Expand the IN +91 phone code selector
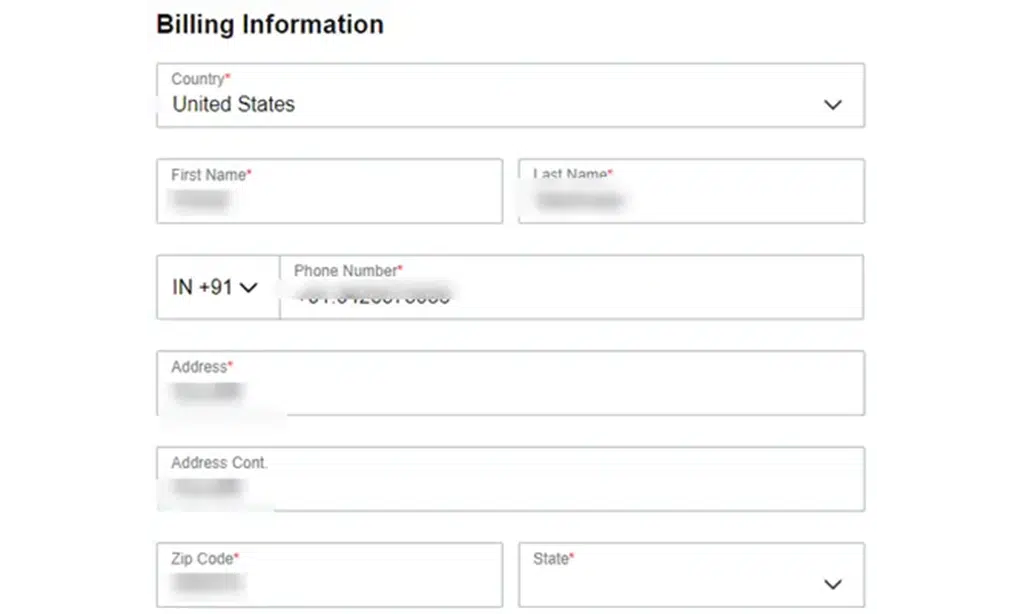This screenshot has width=1024, height=614. pos(216,288)
